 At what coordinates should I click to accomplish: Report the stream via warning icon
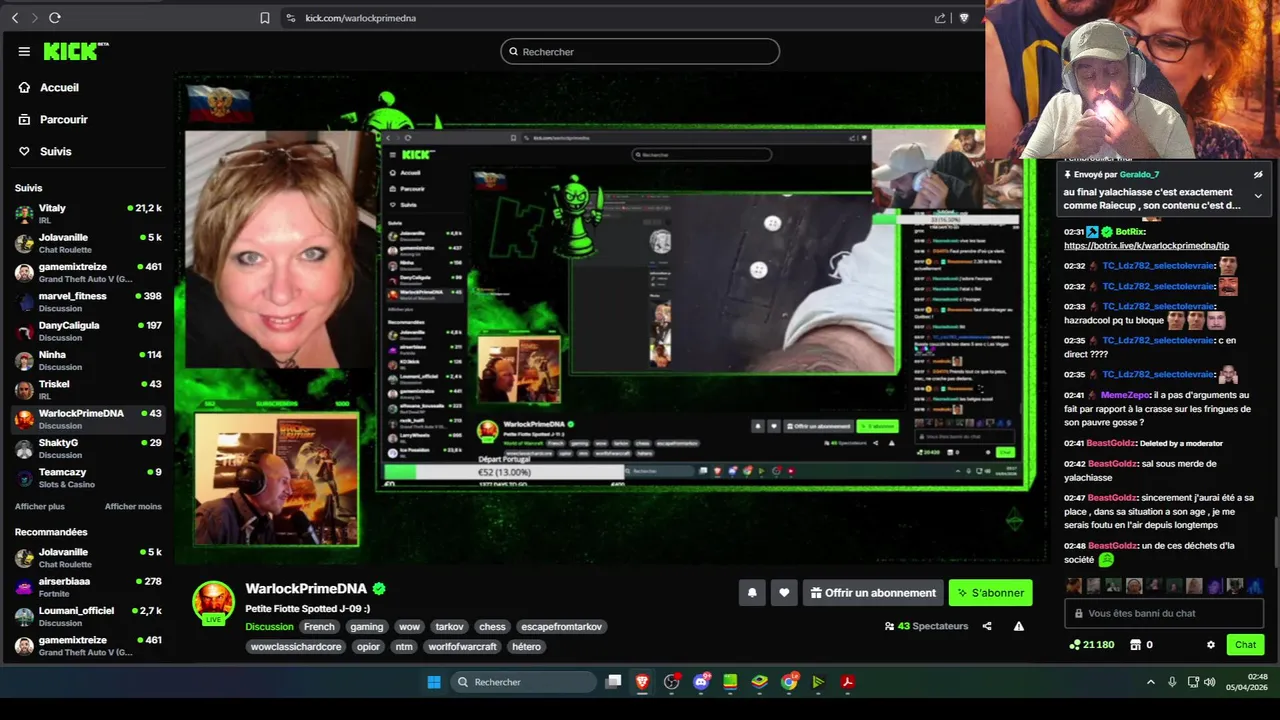coord(1019,626)
